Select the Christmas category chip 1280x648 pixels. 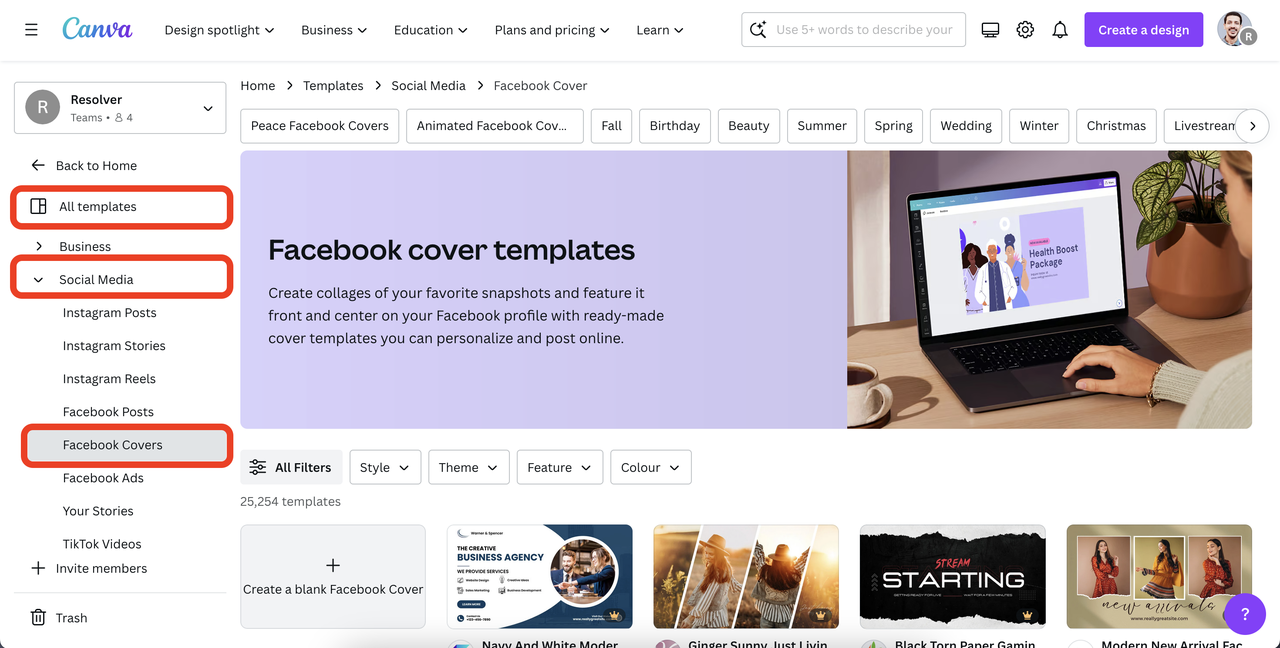tap(1116, 126)
